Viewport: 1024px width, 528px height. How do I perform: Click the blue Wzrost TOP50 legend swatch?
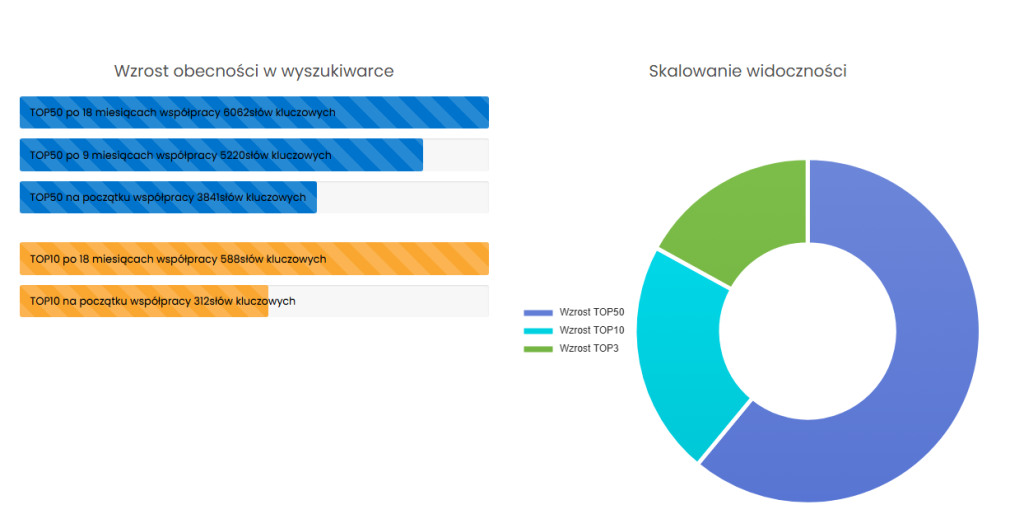[x=538, y=312]
